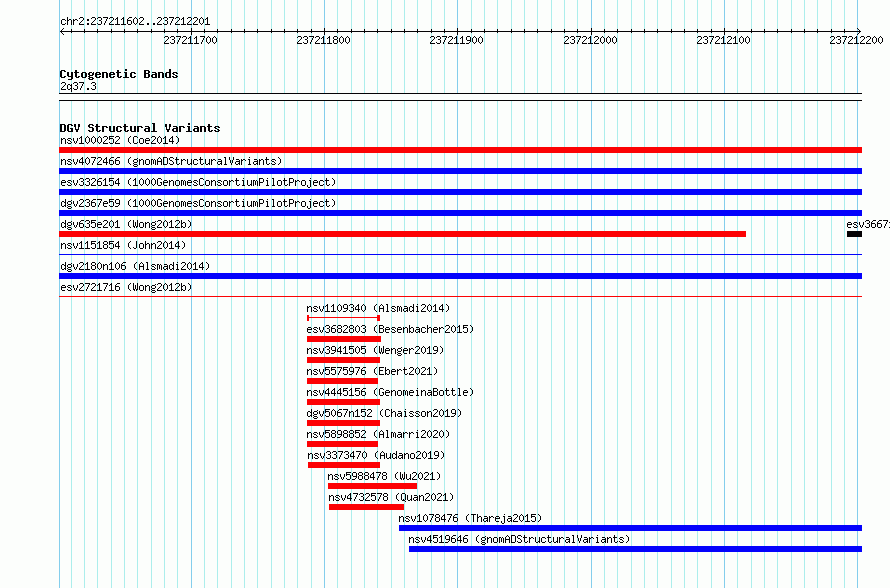Open nsv1078476 (Thareja2015) label
The height and width of the screenshot is (588, 890).
pos(470,518)
